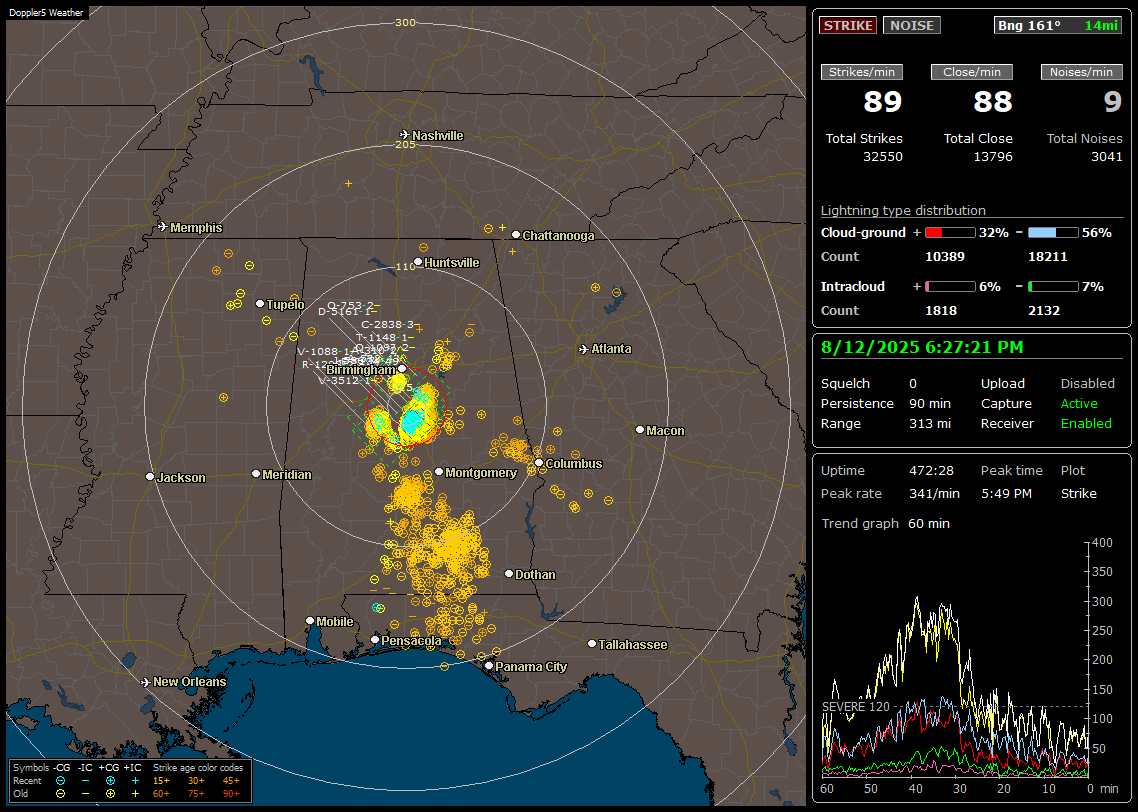Click the Close/min button
1138x812 pixels.
tap(972, 72)
